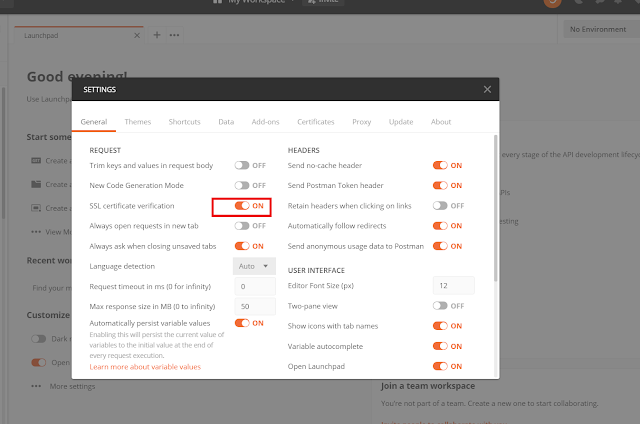Close the Launchpad tab

tap(137, 36)
